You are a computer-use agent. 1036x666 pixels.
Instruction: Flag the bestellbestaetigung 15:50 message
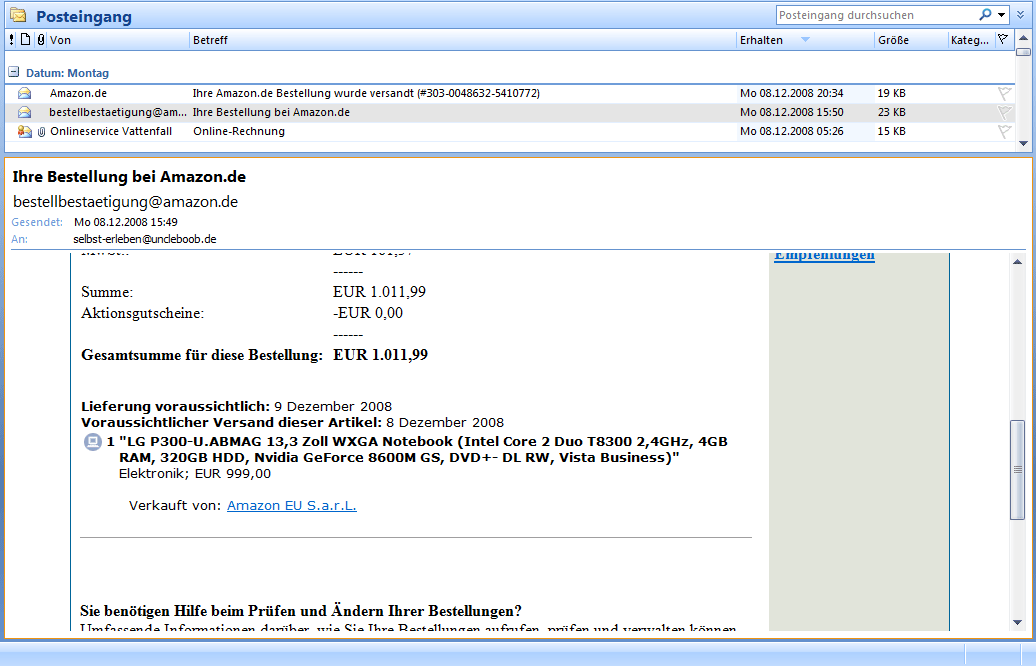(x=1004, y=112)
